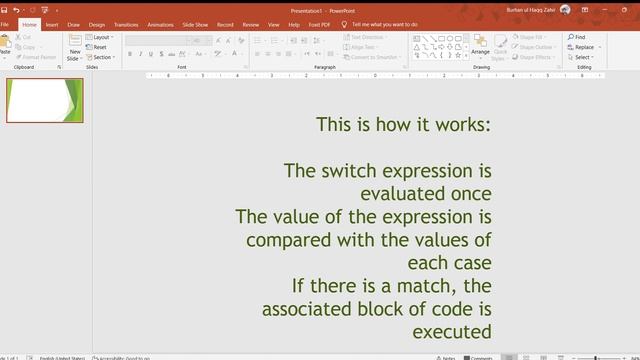The height and width of the screenshot is (360, 640).
Task: Open the Quick Styles gallery
Action: tap(500, 47)
